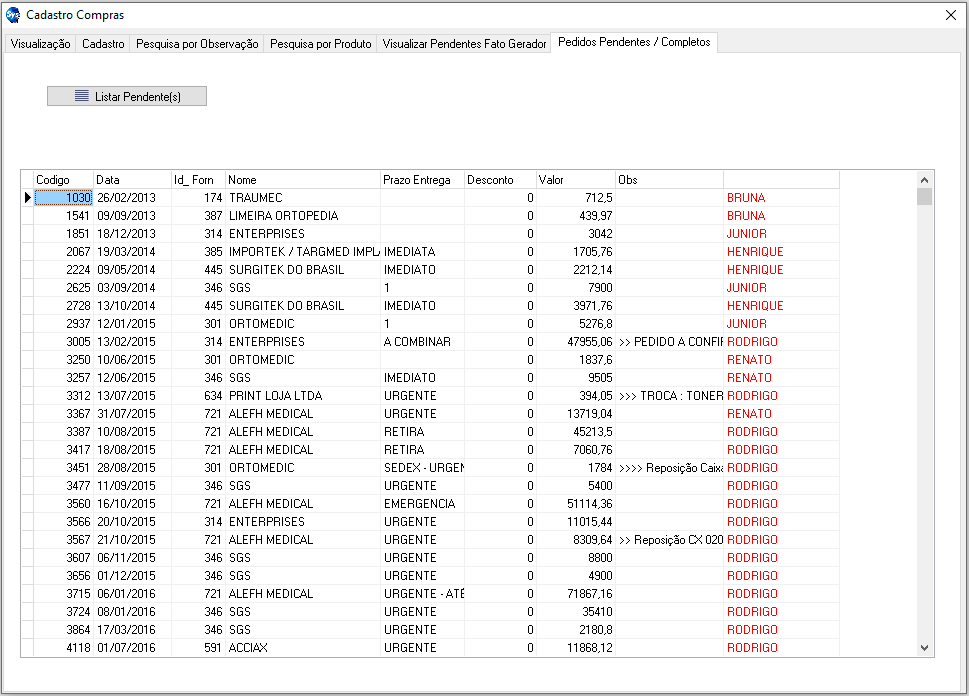Click the Listar Pendente(s) button
The image size is (969, 696).
pos(127,96)
